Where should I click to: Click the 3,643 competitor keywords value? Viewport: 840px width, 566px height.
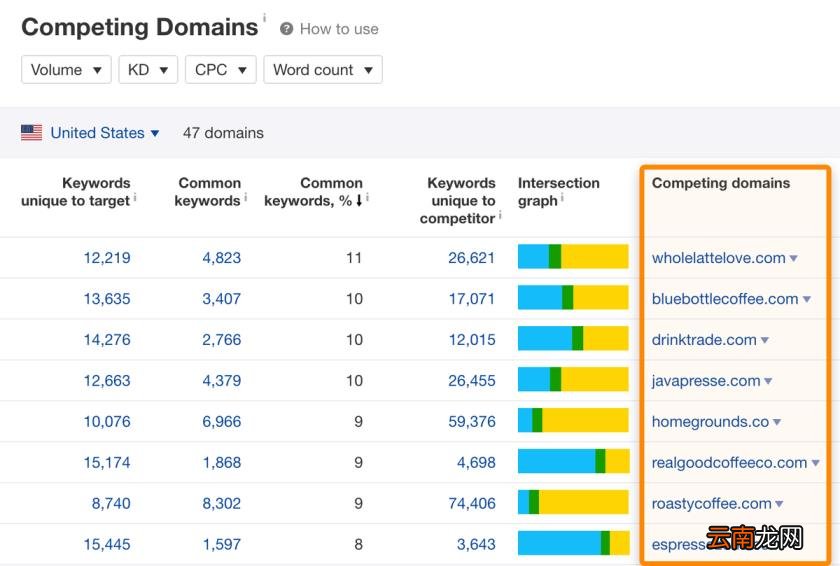point(476,545)
